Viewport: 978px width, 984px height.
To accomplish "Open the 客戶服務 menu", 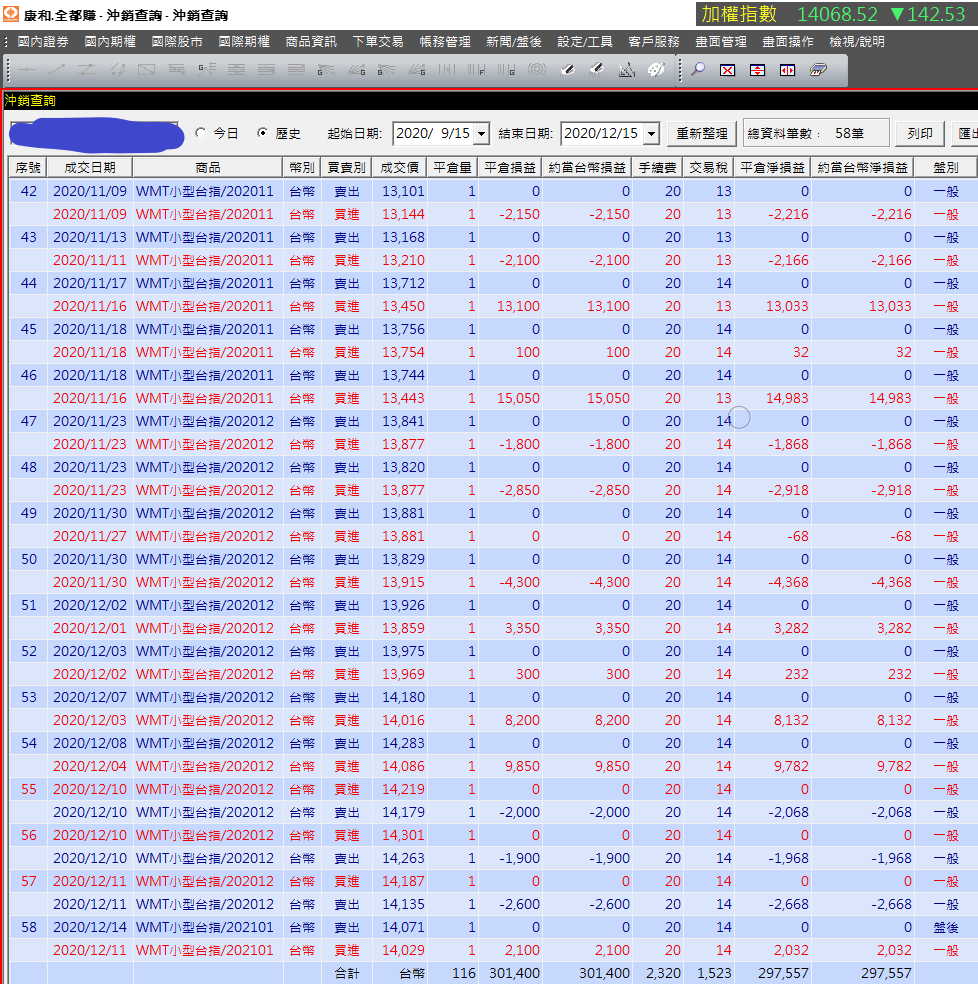I will click(654, 41).
